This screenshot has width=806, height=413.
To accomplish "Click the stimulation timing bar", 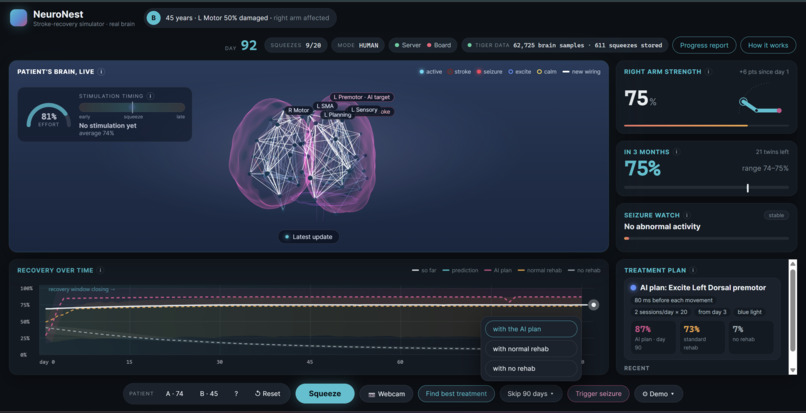I will [132, 107].
